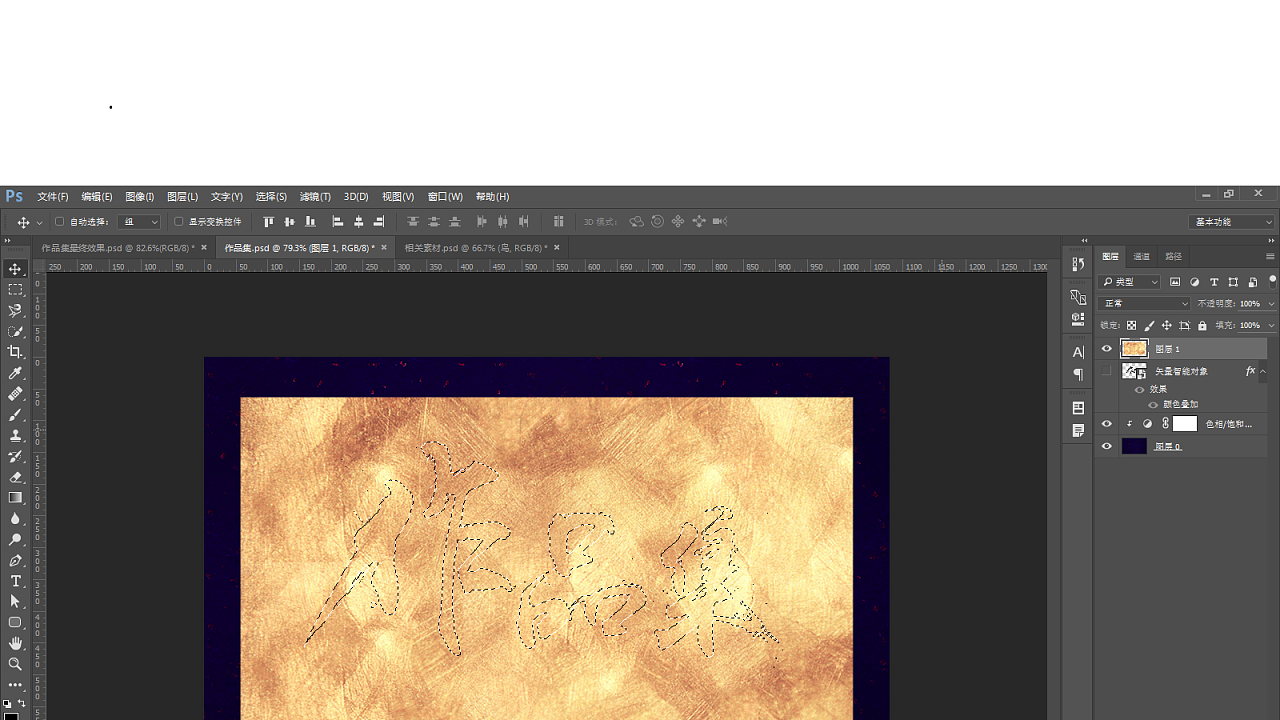
Task: Select the Lasso tool
Action: pos(15,311)
